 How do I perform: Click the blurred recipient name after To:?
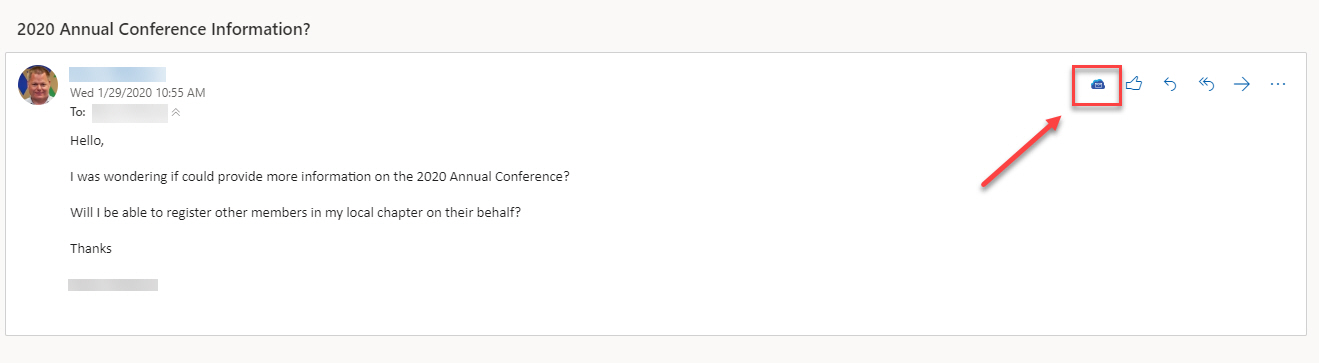129,113
